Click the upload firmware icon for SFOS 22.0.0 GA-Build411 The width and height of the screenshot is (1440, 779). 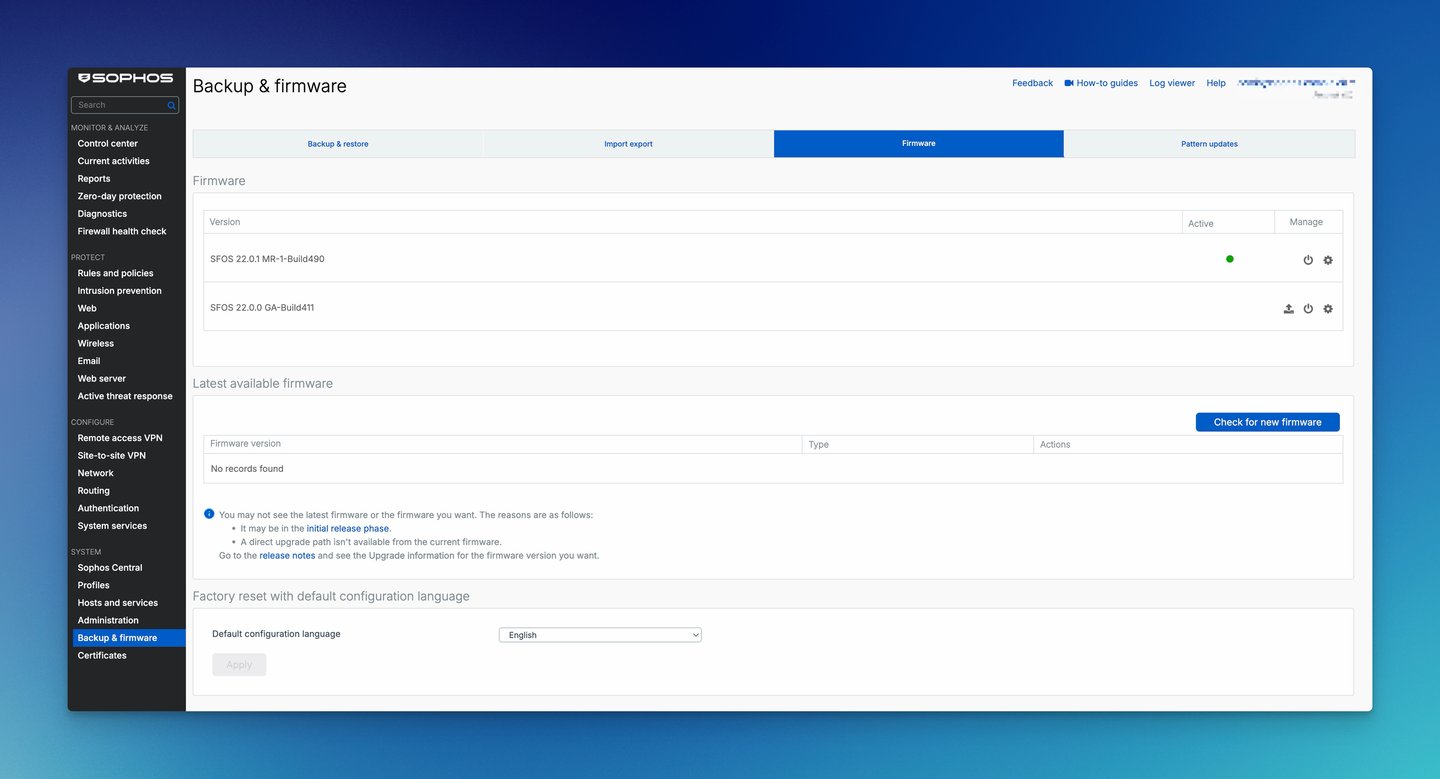point(1289,309)
